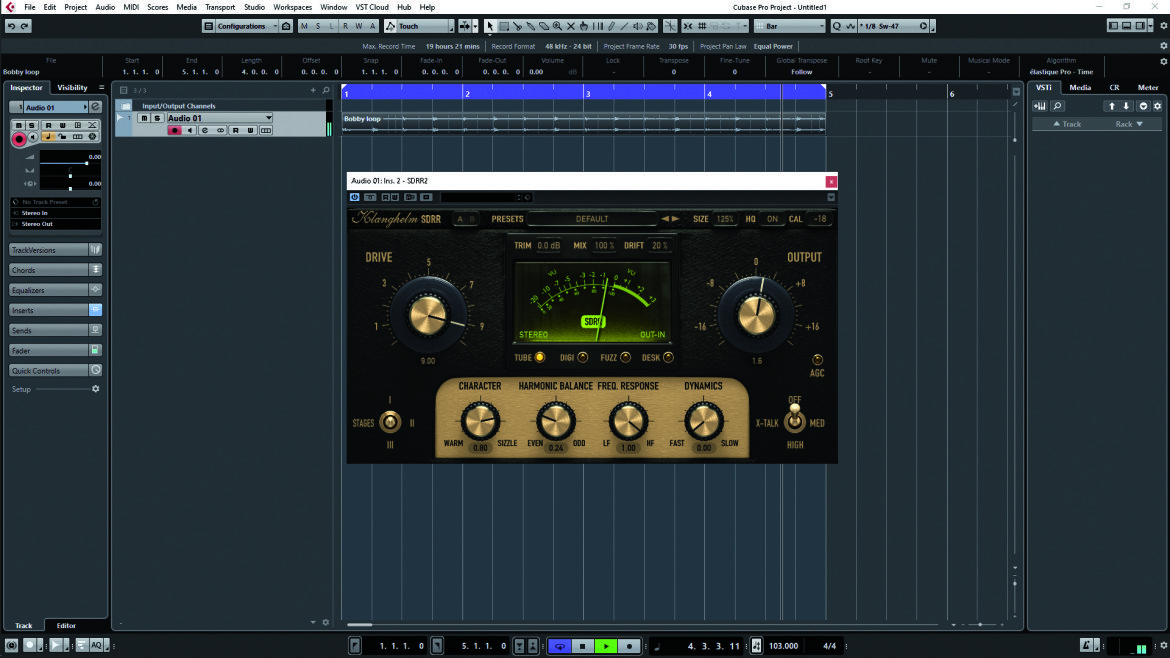
Task: Click the undo arrow in the toolbar
Action: click(11, 26)
